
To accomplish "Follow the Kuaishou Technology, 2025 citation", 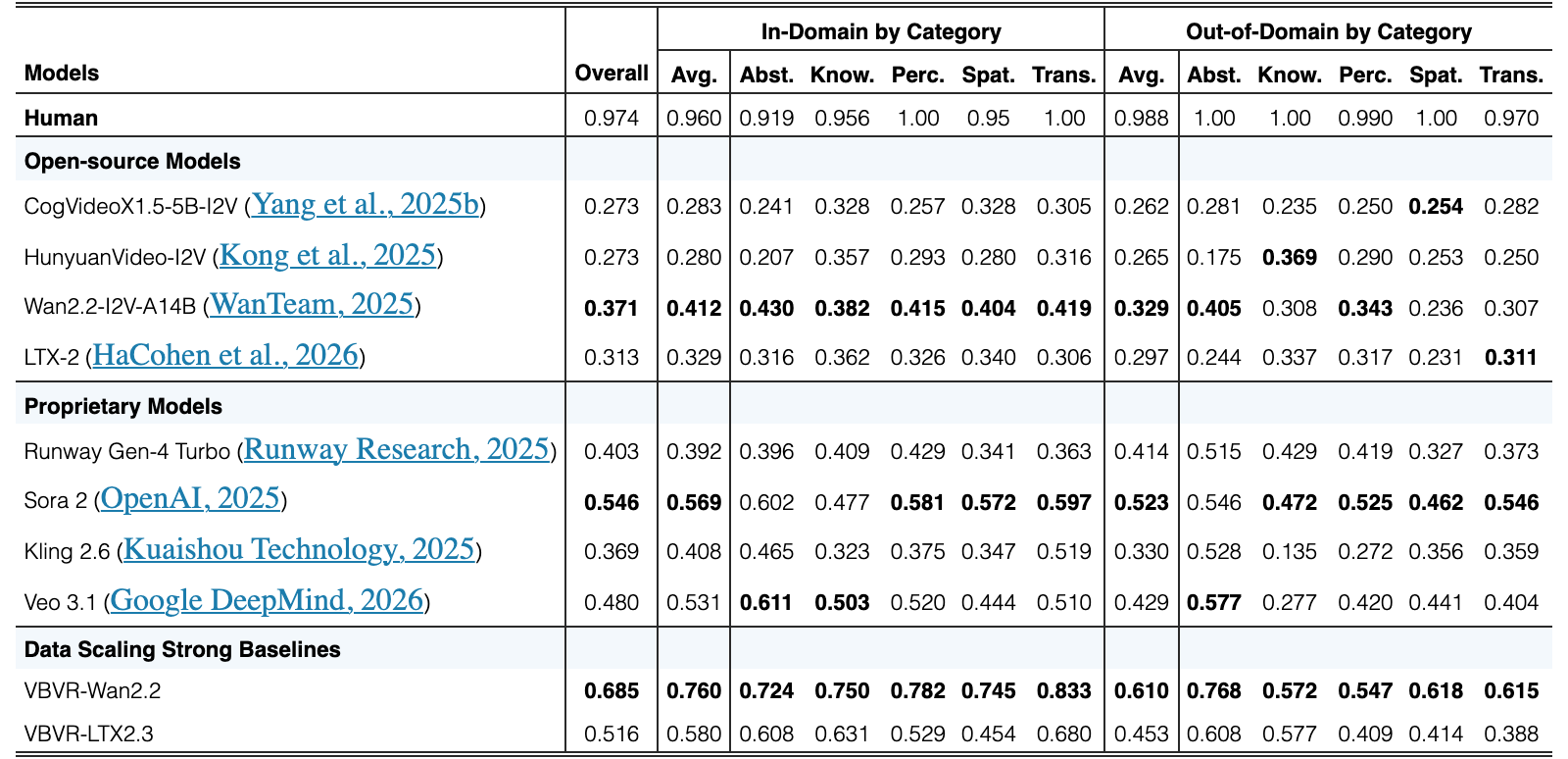I will (299, 549).
